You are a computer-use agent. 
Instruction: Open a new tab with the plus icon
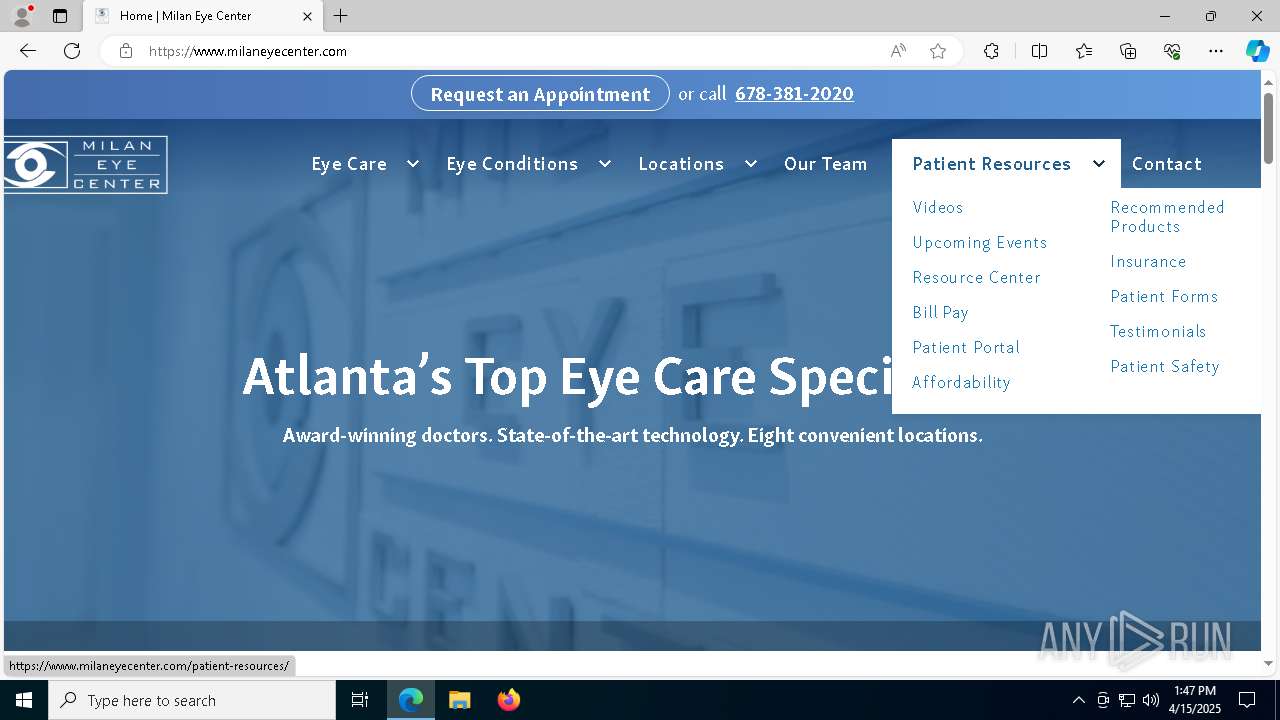click(341, 16)
